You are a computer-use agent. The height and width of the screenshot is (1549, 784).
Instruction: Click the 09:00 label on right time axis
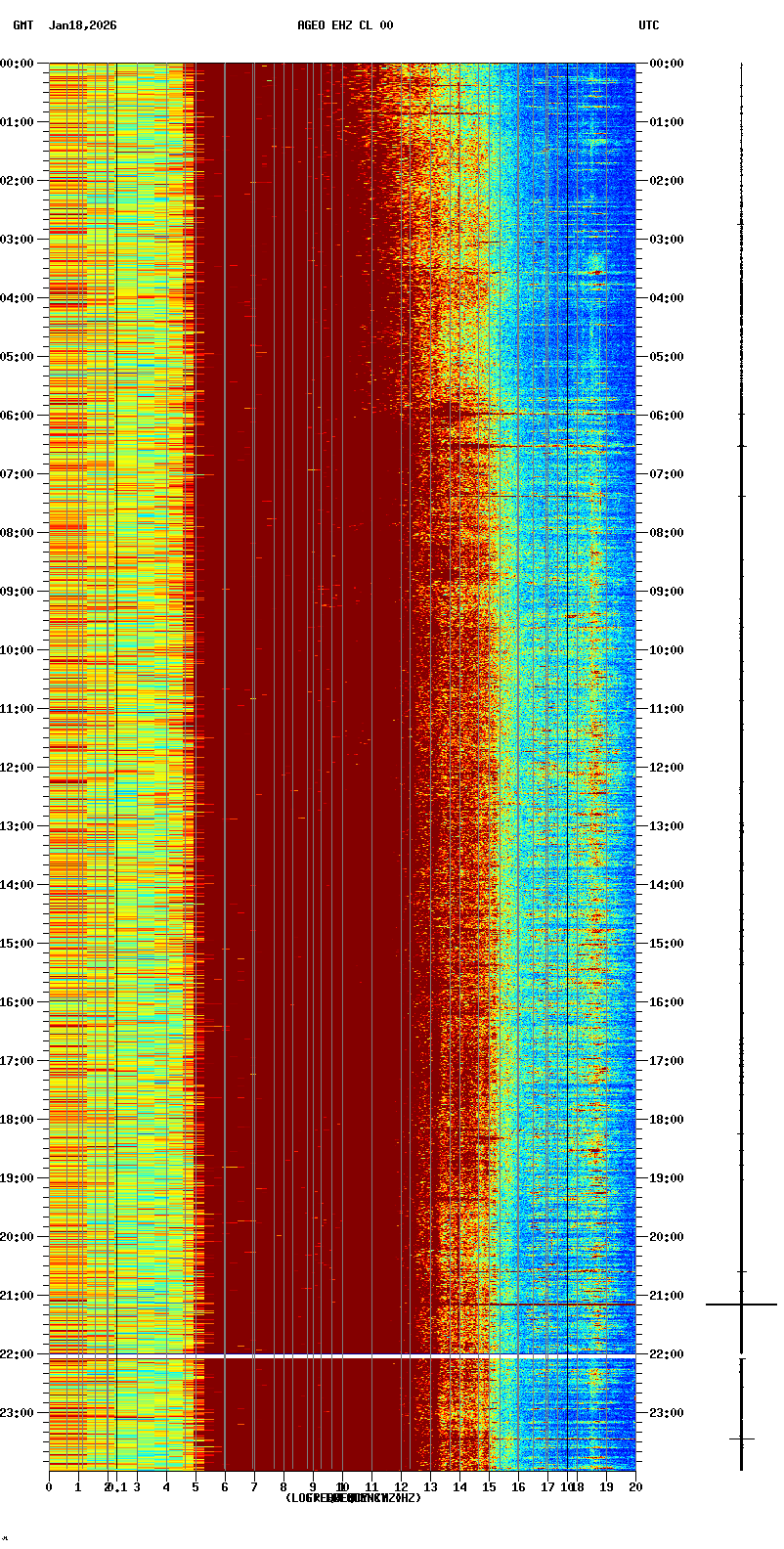tap(666, 592)
